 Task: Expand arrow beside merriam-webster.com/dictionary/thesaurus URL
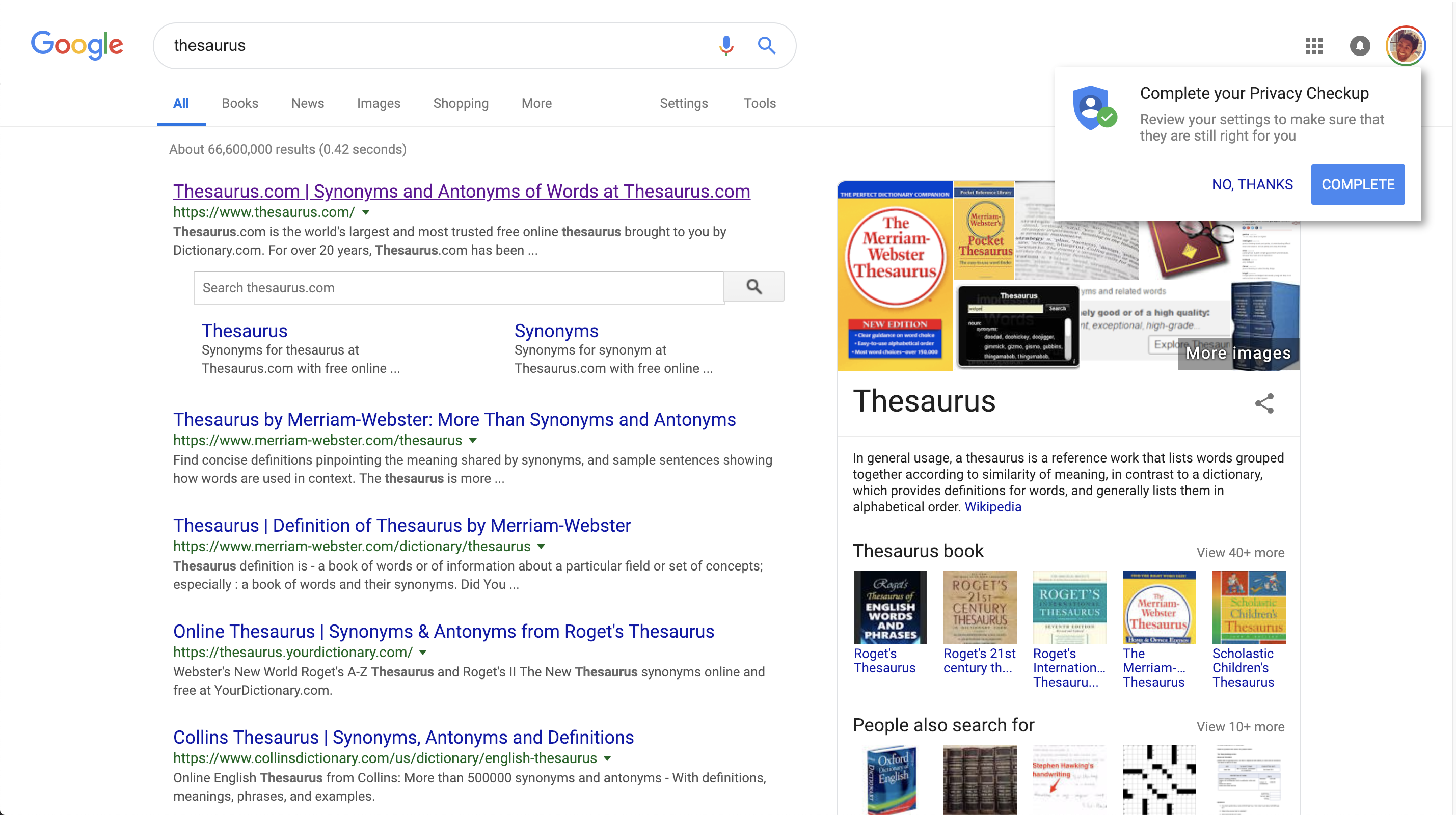541,547
